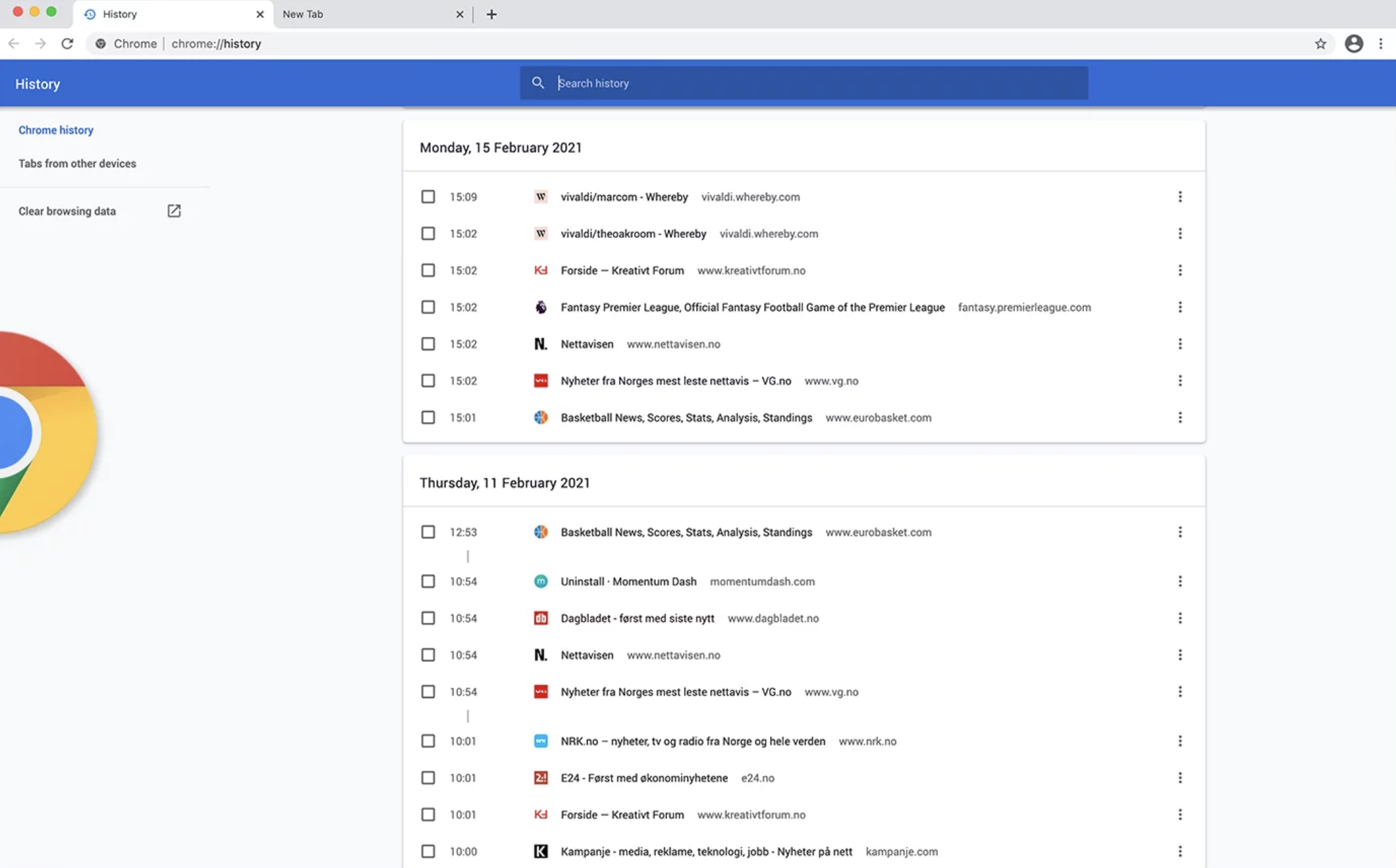Open the E24 Først med økonominyhetene link
Image resolution: width=1396 pixels, height=868 pixels.
(x=643, y=778)
